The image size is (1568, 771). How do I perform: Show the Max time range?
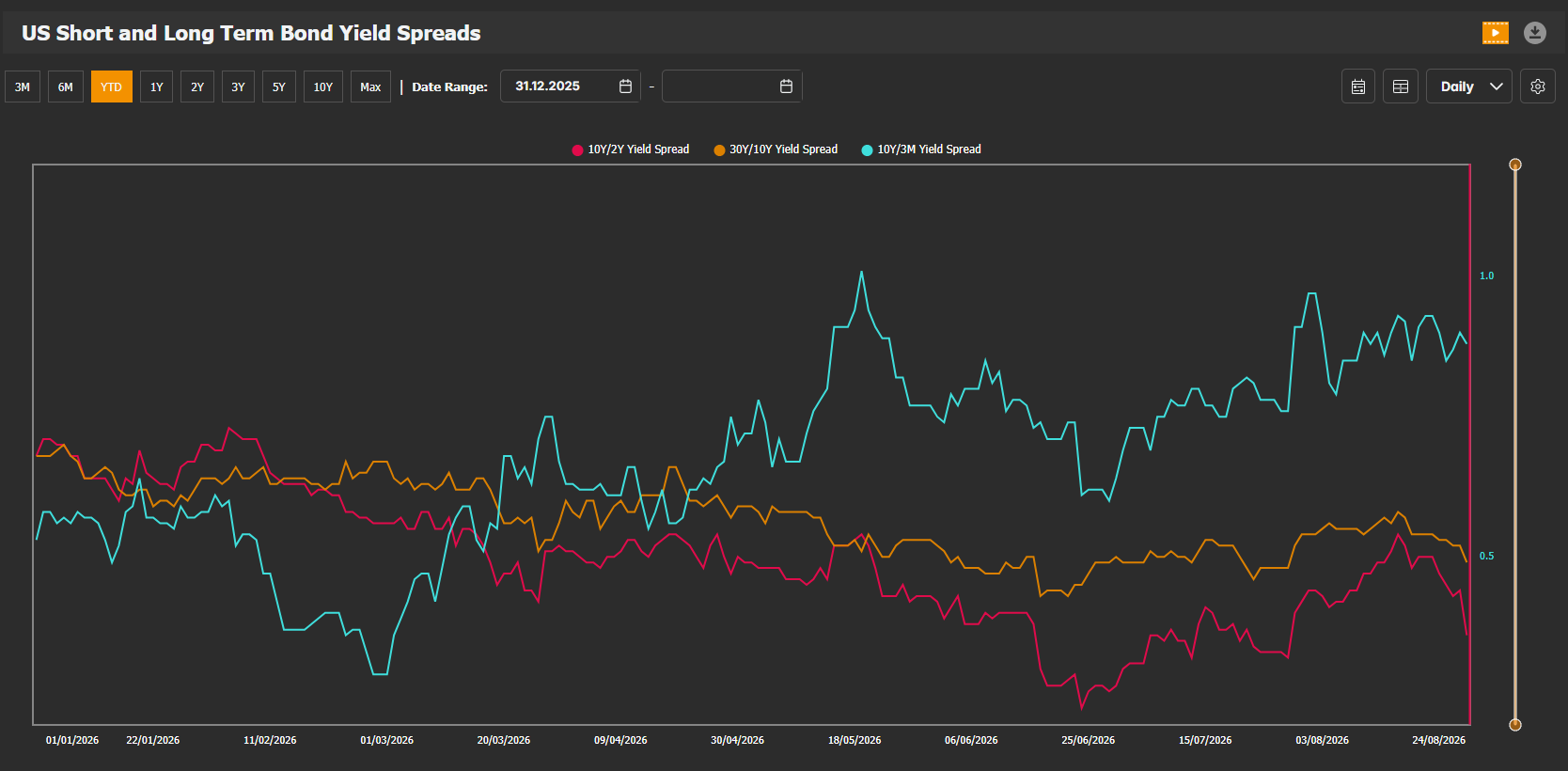click(x=371, y=87)
